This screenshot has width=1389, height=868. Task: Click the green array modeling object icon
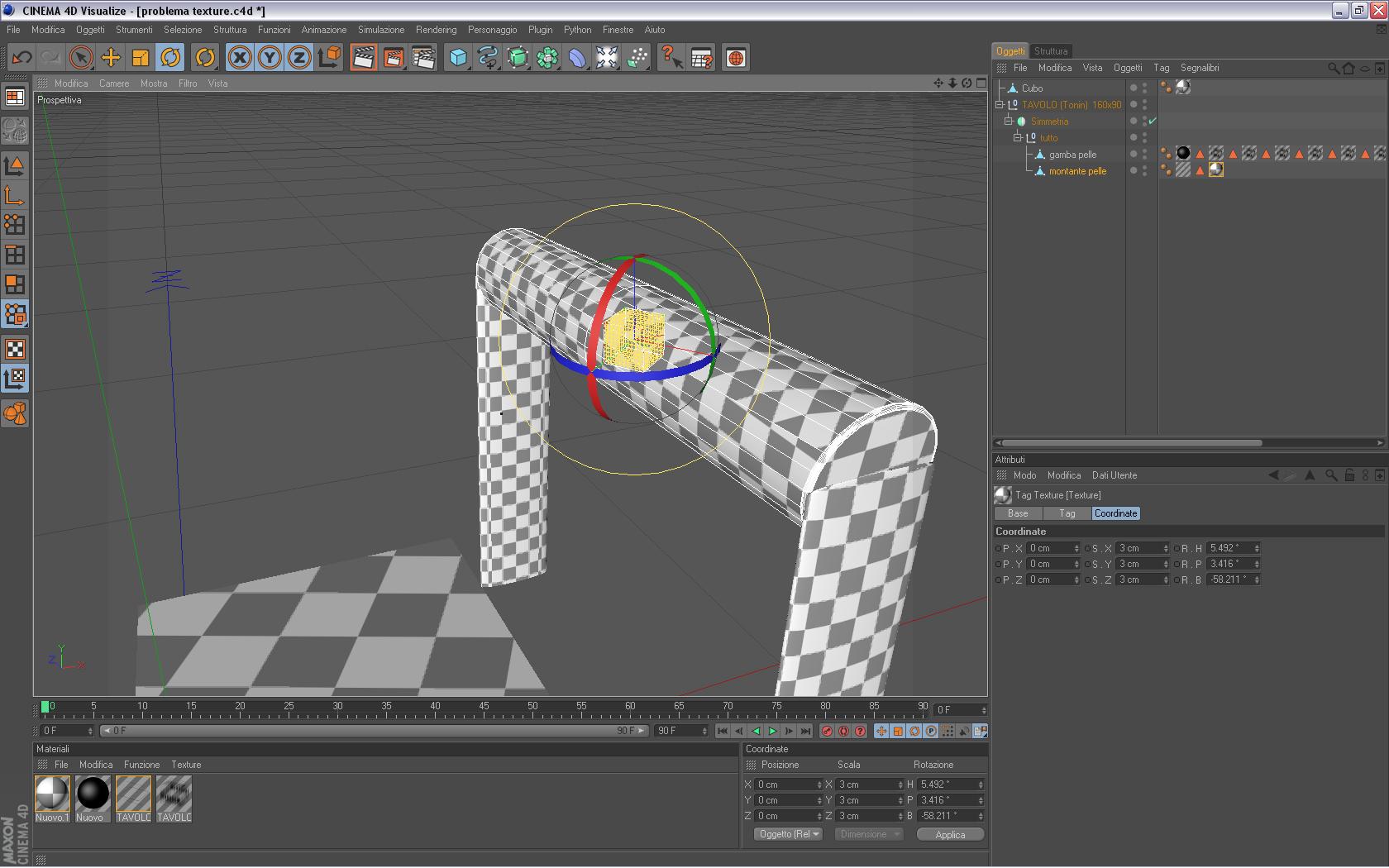(x=547, y=57)
